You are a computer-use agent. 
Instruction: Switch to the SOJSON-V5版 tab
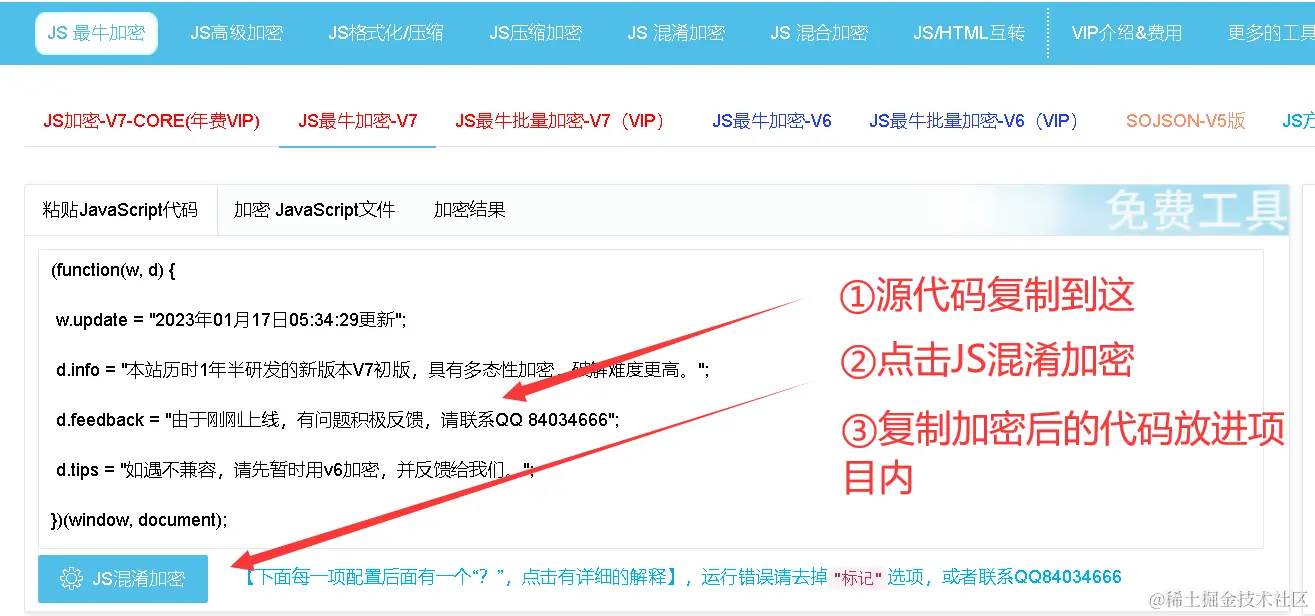point(1185,121)
